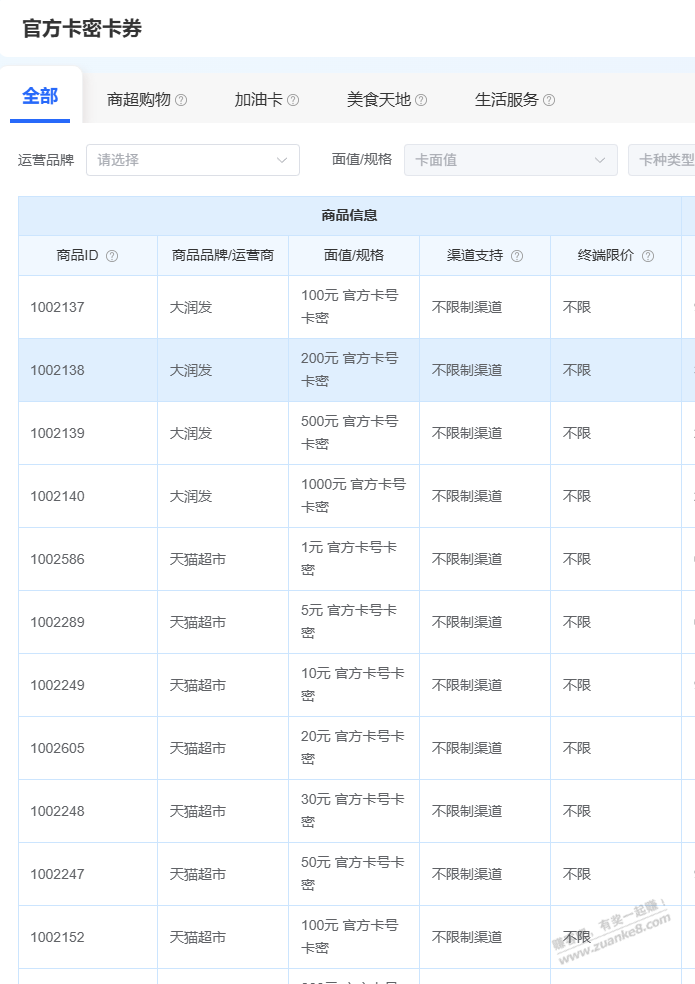Click 大润发 in row 1002140
The width and height of the screenshot is (695, 984).
point(191,496)
